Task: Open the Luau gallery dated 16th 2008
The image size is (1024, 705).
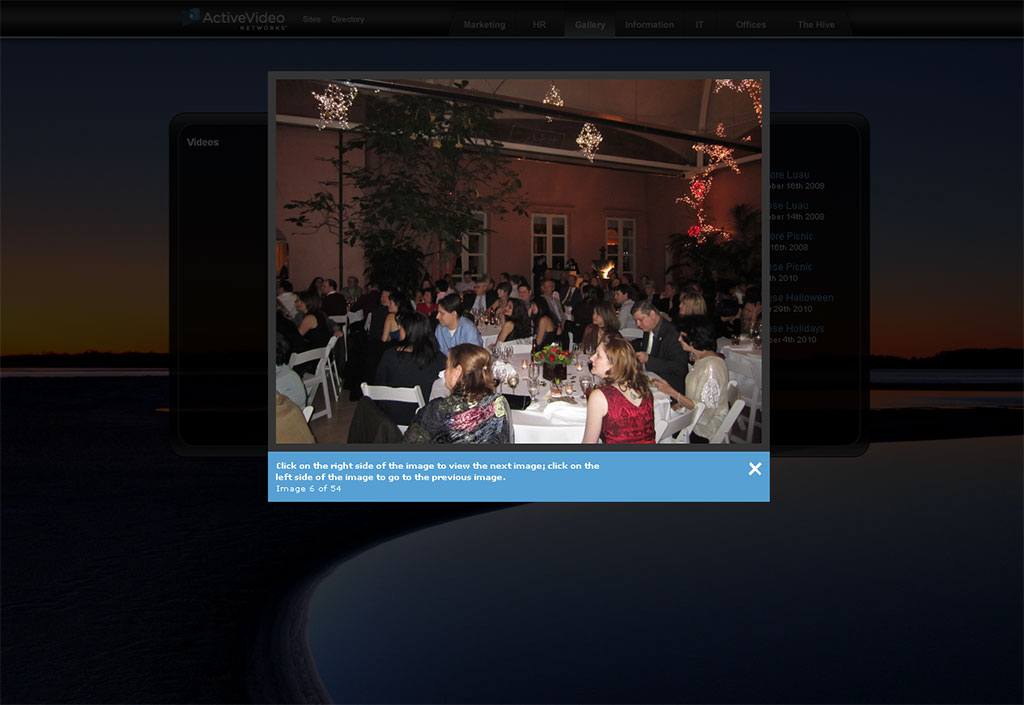Action: 790,175
